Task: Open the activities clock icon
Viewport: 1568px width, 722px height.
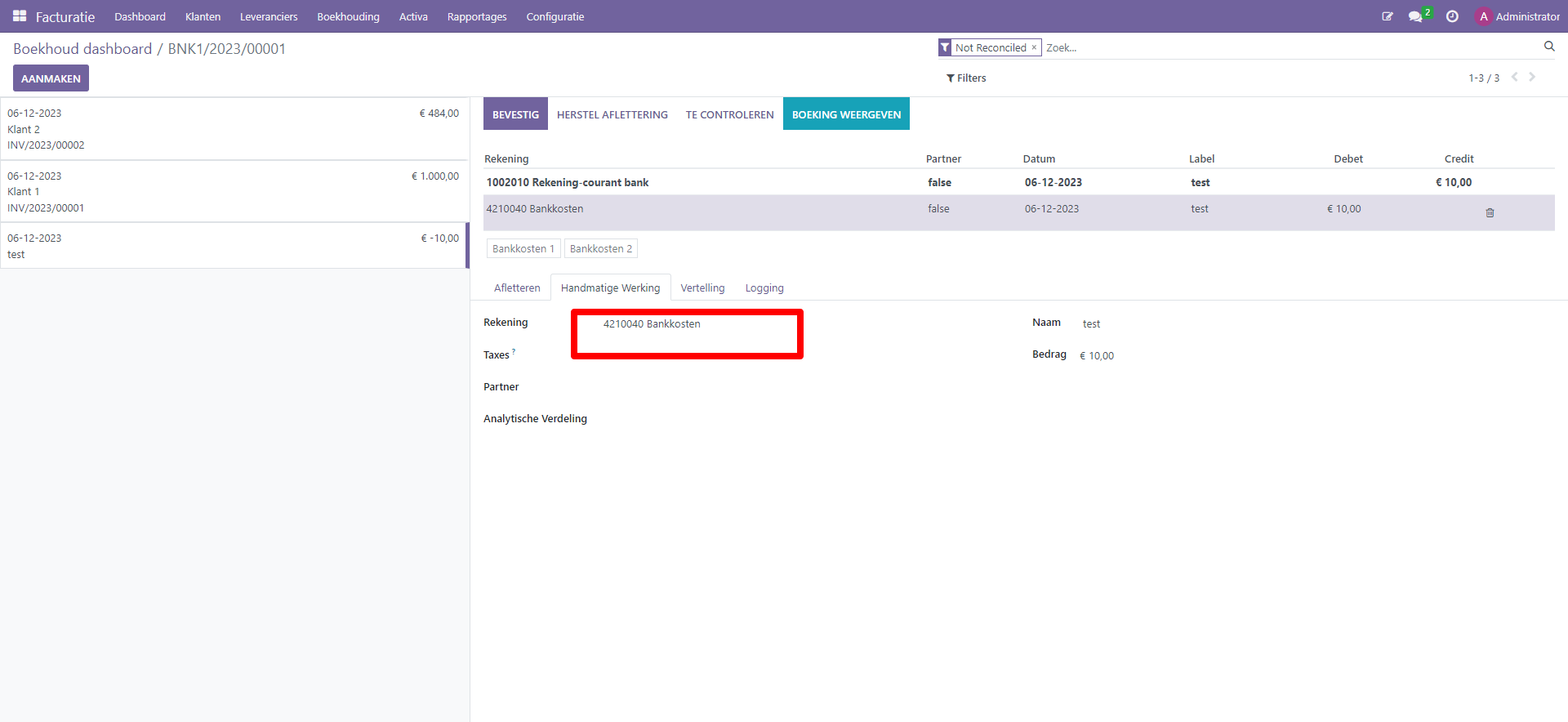Action: pos(1452,16)
